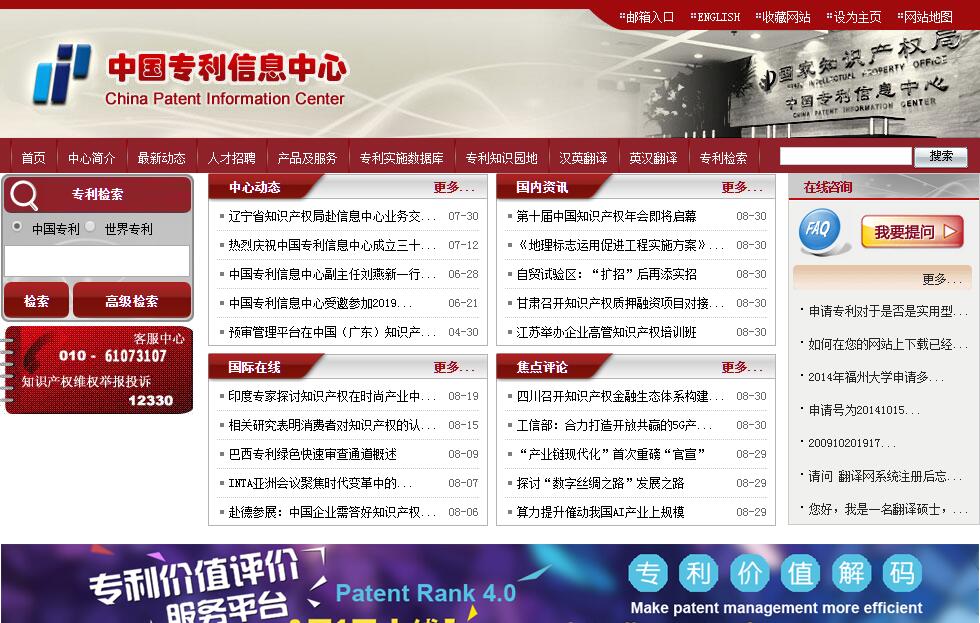
Task: Click the patent search text field
Action: [97, 261]
